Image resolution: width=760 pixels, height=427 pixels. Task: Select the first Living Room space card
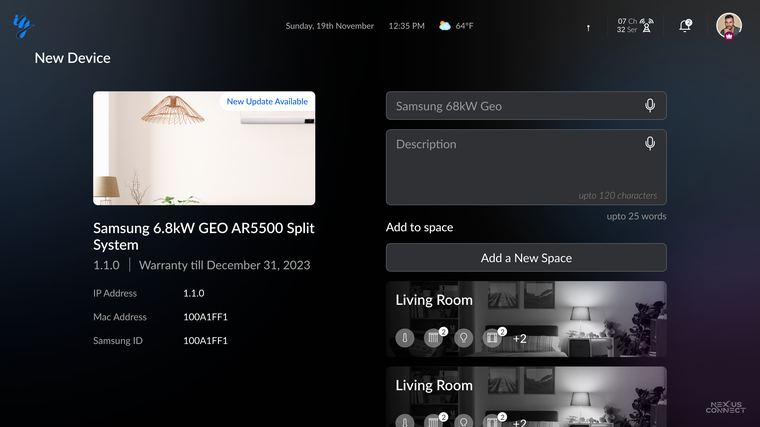pyautogui.click(x=526, y=319)
